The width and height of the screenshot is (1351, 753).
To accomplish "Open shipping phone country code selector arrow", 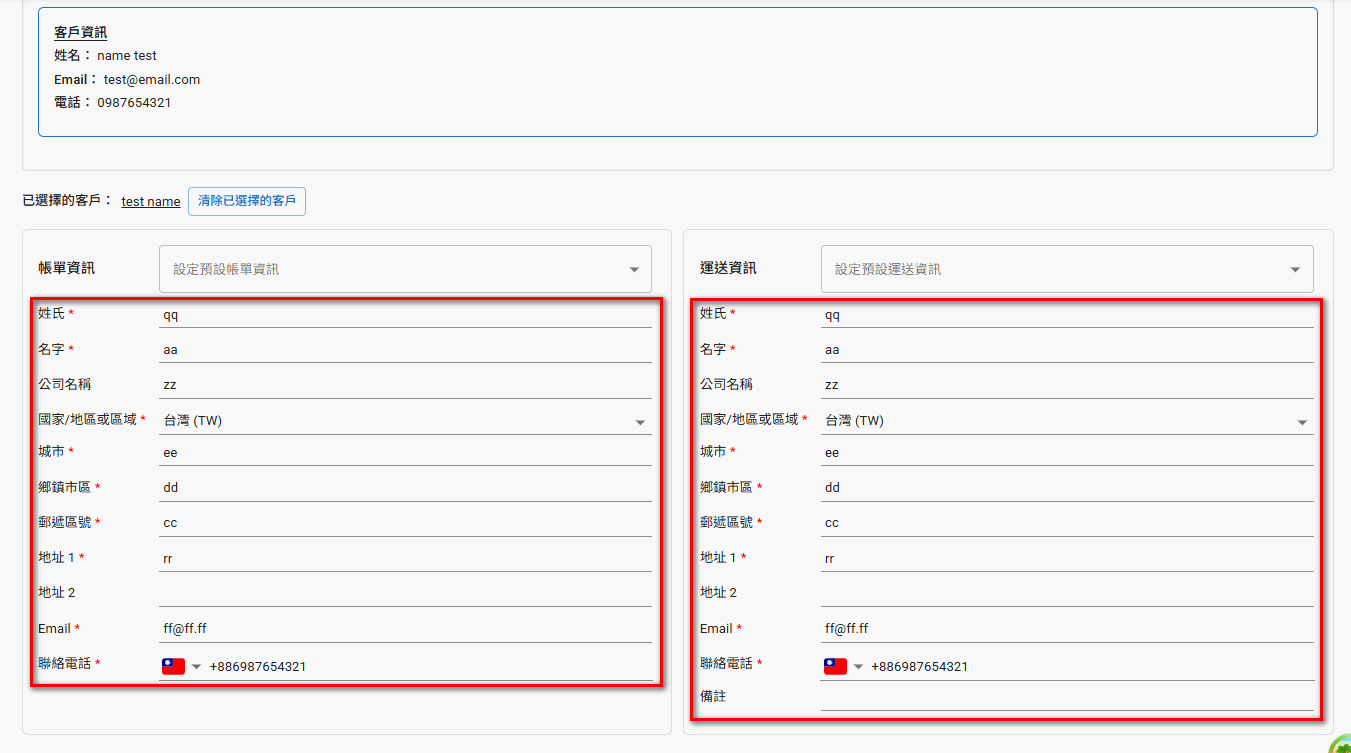I will coord(857,665).
